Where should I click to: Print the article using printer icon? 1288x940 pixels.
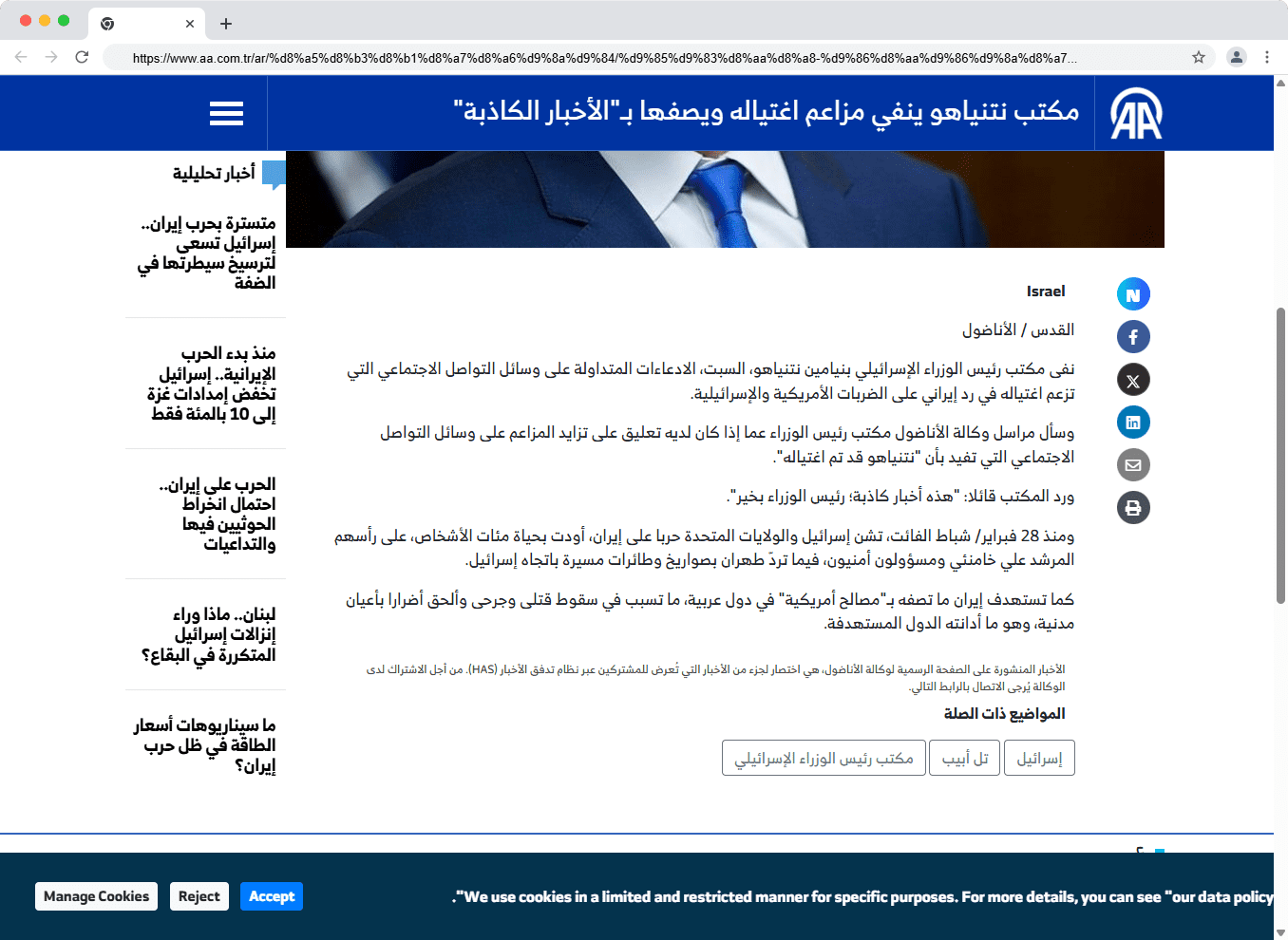point(1132,508)
